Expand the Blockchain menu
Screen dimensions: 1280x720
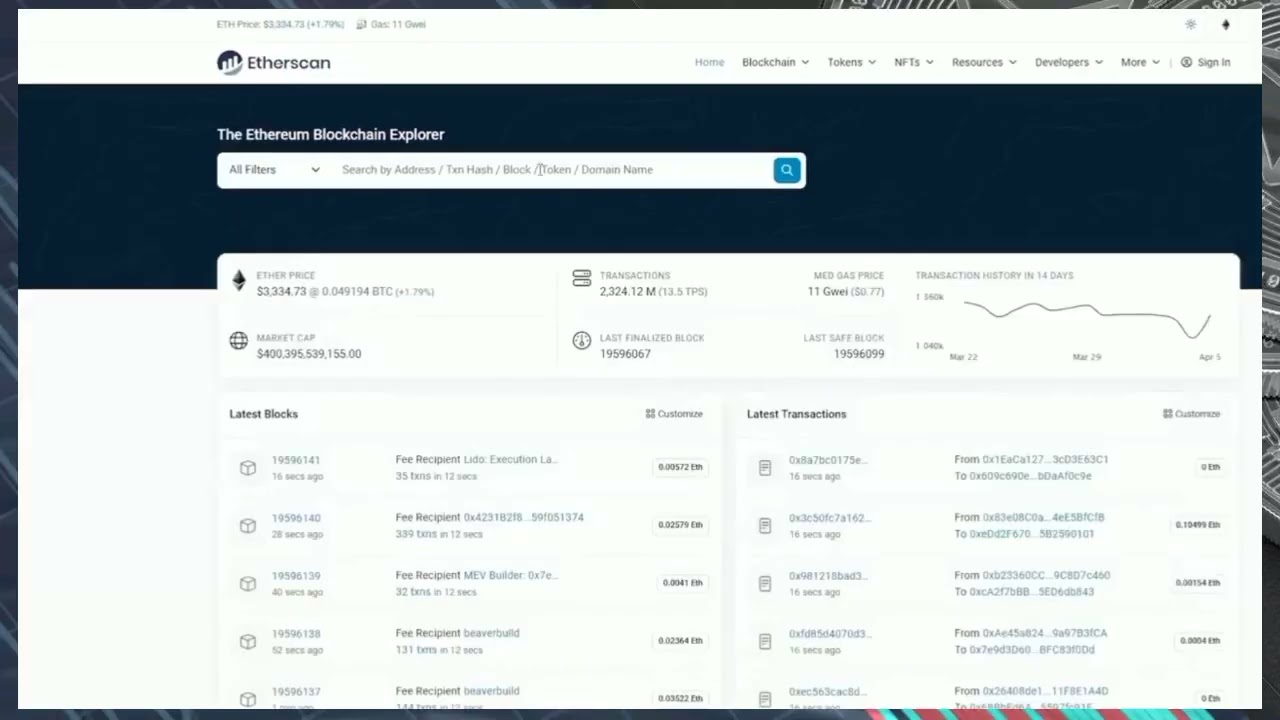tap(775, 62)
